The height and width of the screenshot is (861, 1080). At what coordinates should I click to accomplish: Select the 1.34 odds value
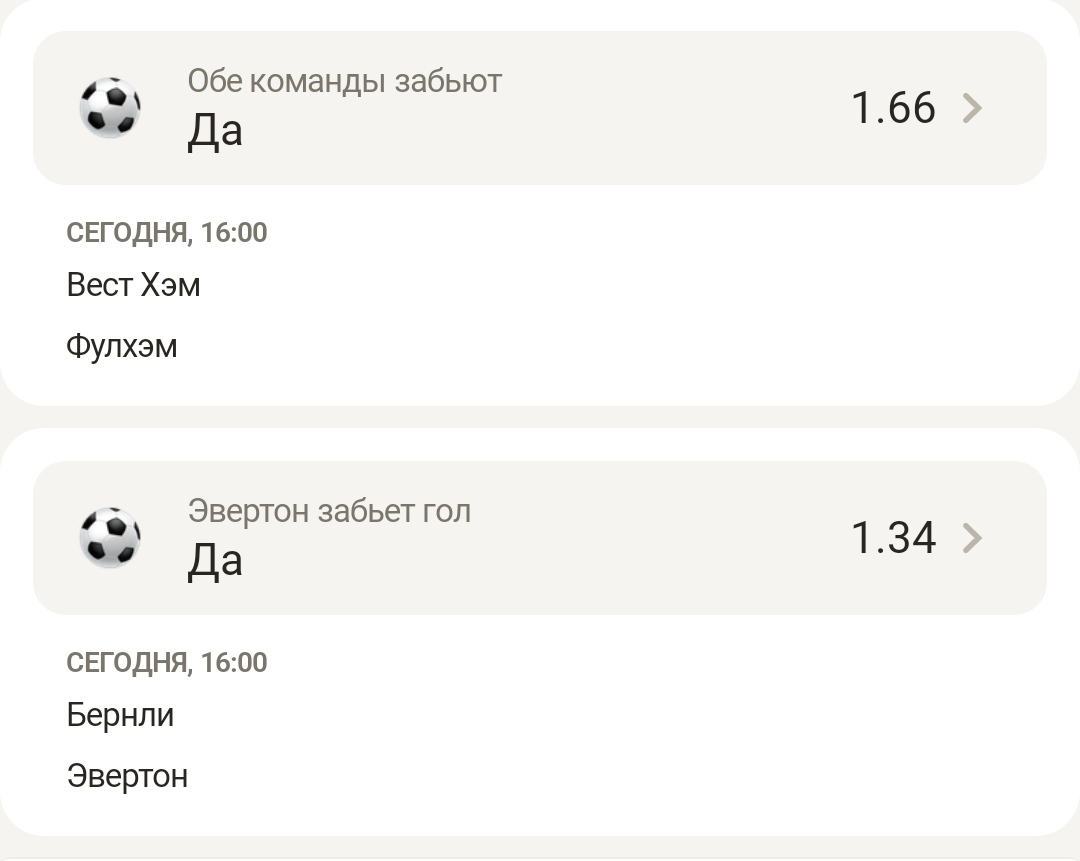(893, 538)
